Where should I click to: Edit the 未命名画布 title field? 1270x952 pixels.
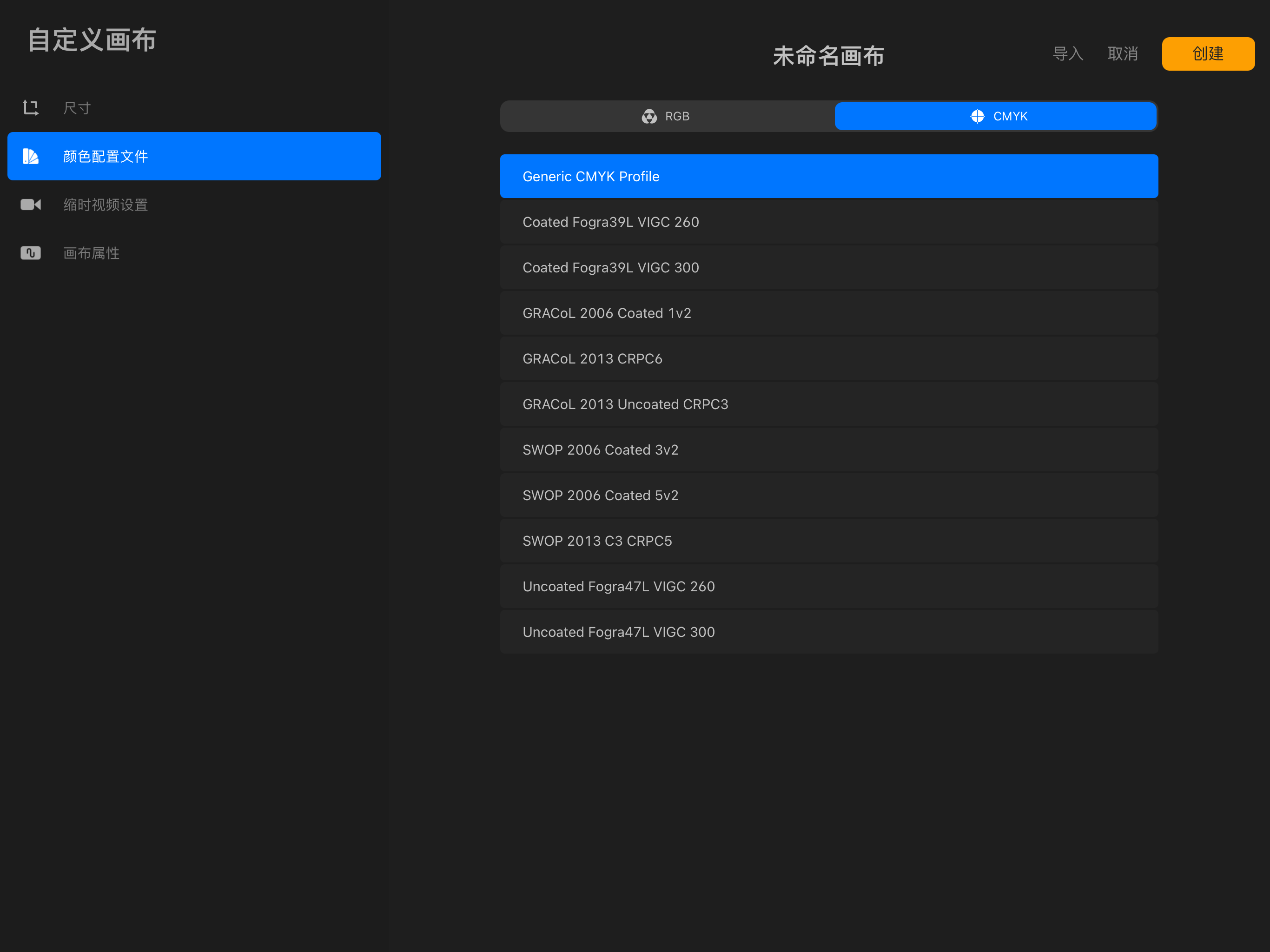coord(828,56)
